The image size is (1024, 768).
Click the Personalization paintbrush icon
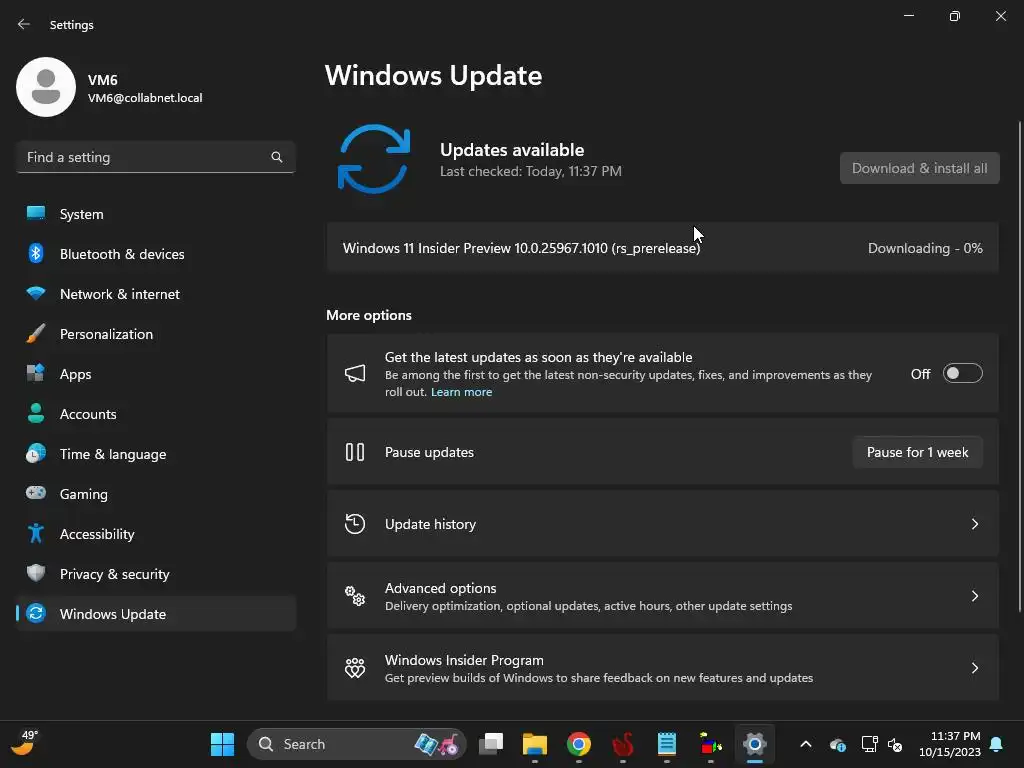pos(36,334)
